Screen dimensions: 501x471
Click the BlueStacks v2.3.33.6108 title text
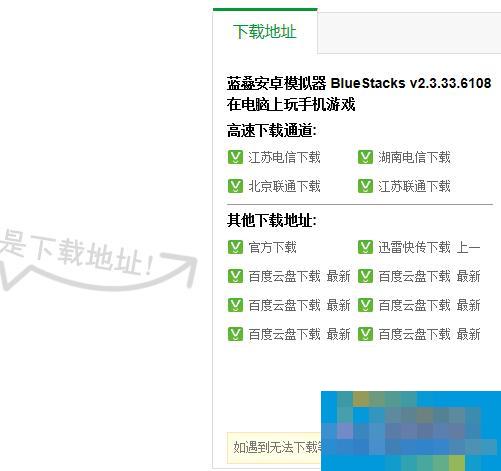pyautogui.click(x=411, y=83)
